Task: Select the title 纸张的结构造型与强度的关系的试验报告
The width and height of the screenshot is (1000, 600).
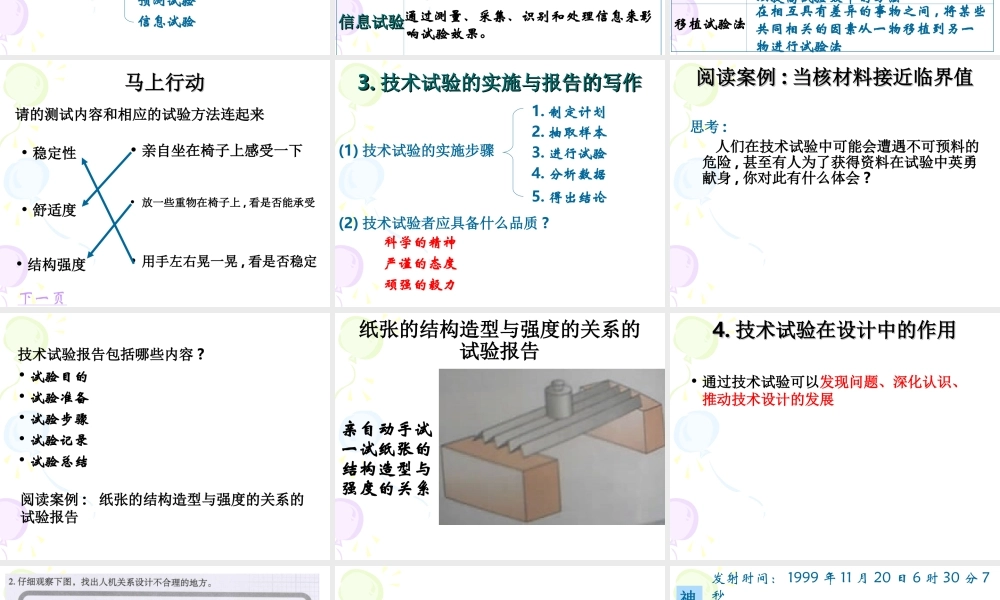Action: click(x=499, y=340)
